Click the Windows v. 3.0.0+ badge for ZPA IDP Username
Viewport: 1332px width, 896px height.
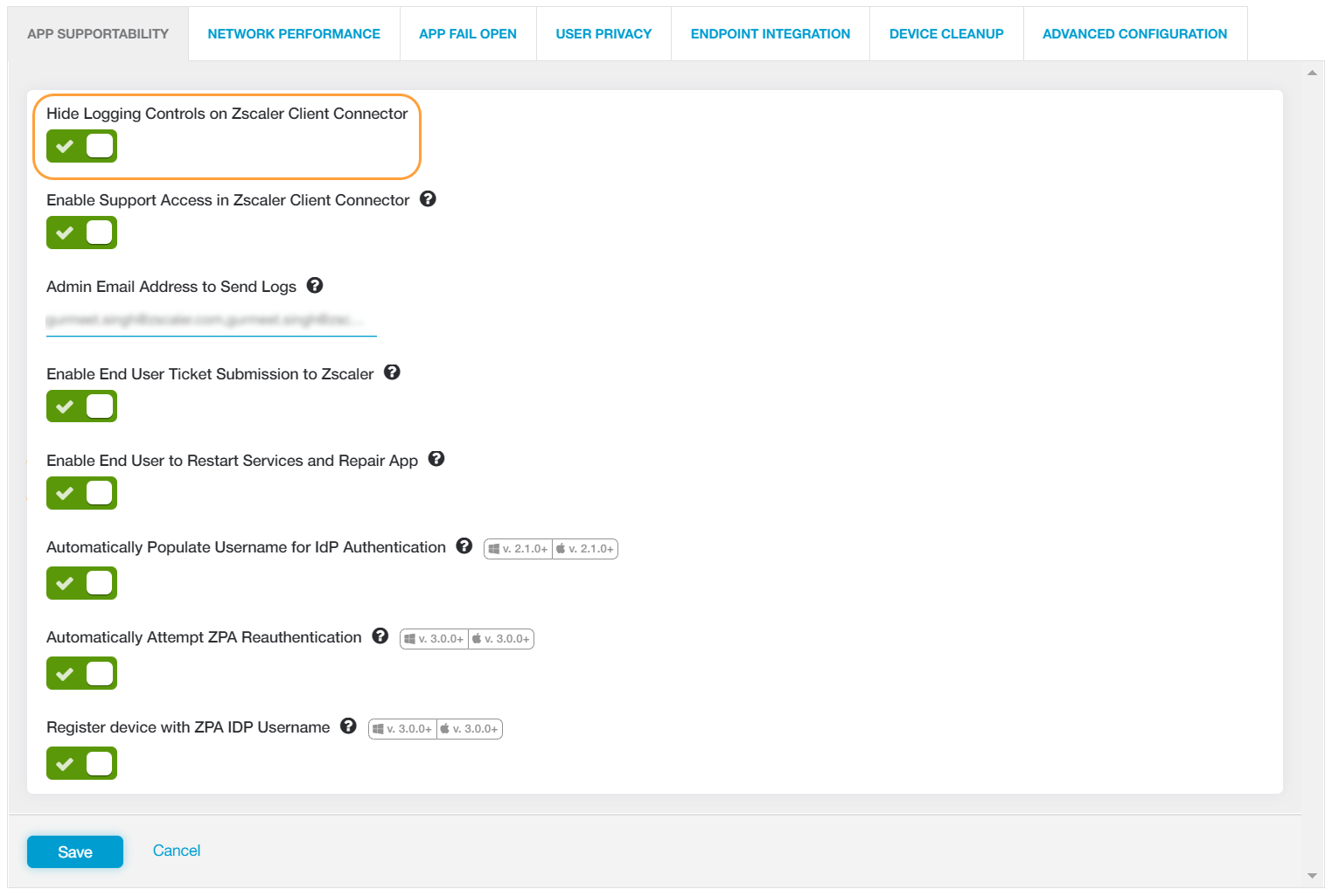click(402, 728)
